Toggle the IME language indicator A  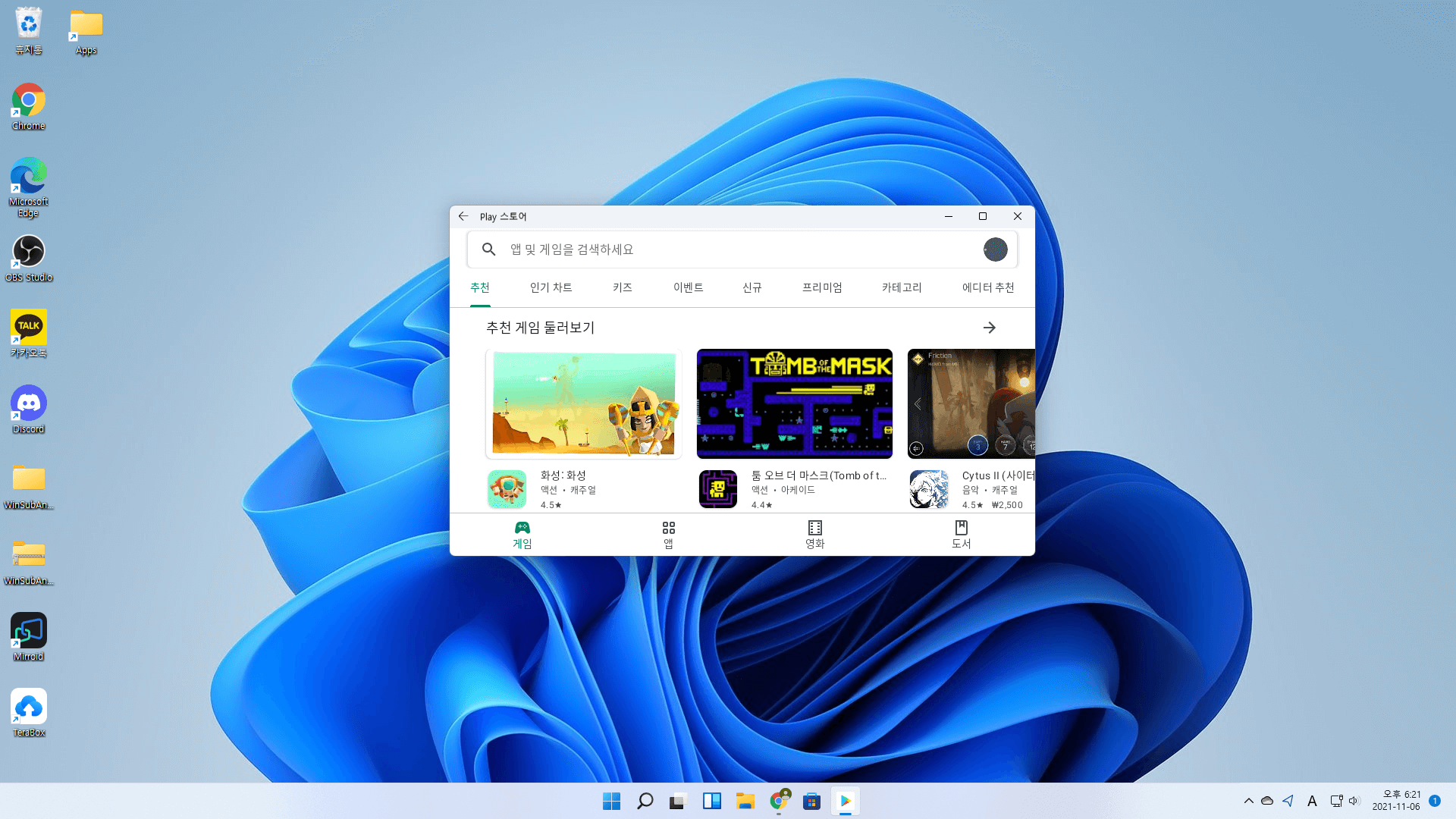[1312, 801]
